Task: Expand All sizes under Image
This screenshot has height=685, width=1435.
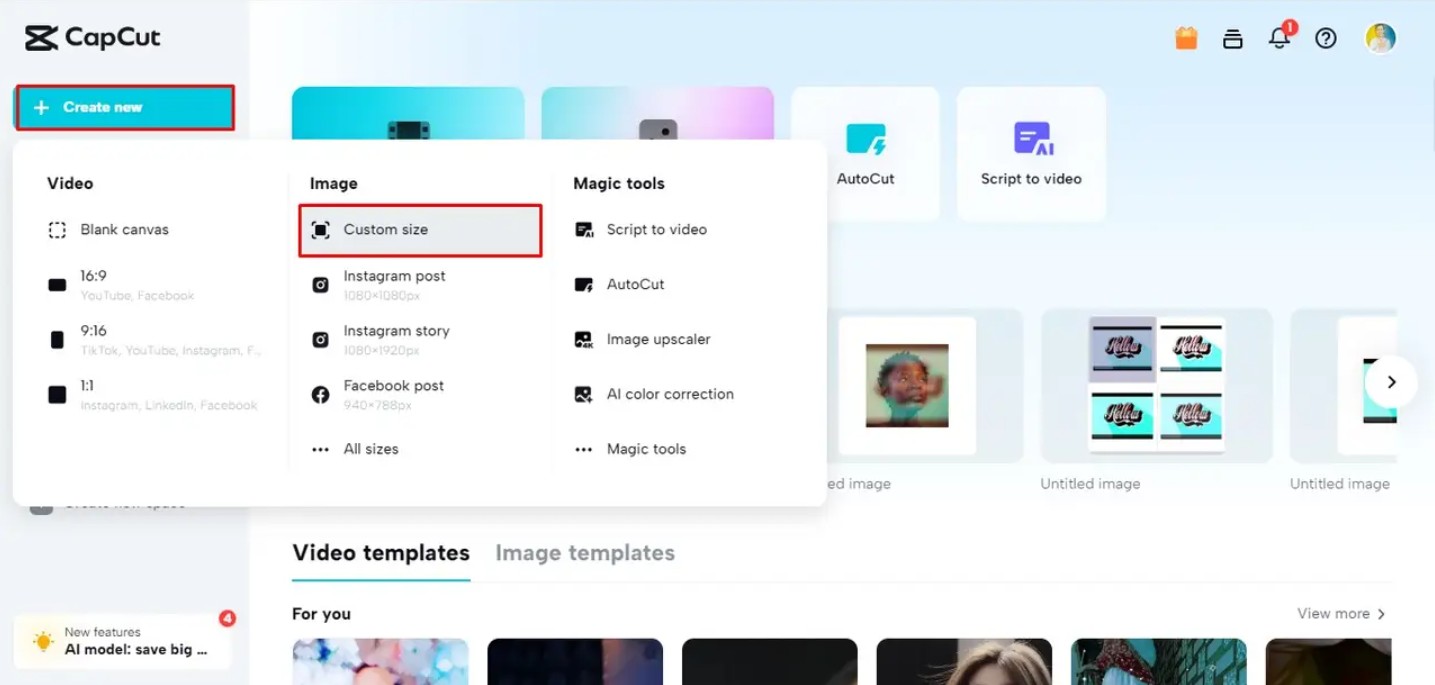Action: 370,449
